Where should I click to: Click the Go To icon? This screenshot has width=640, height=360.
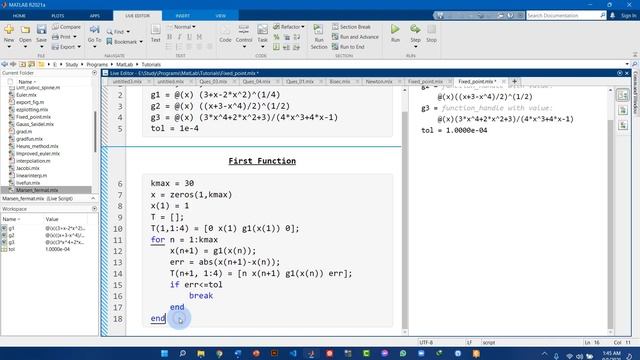[x=94, y=30]
